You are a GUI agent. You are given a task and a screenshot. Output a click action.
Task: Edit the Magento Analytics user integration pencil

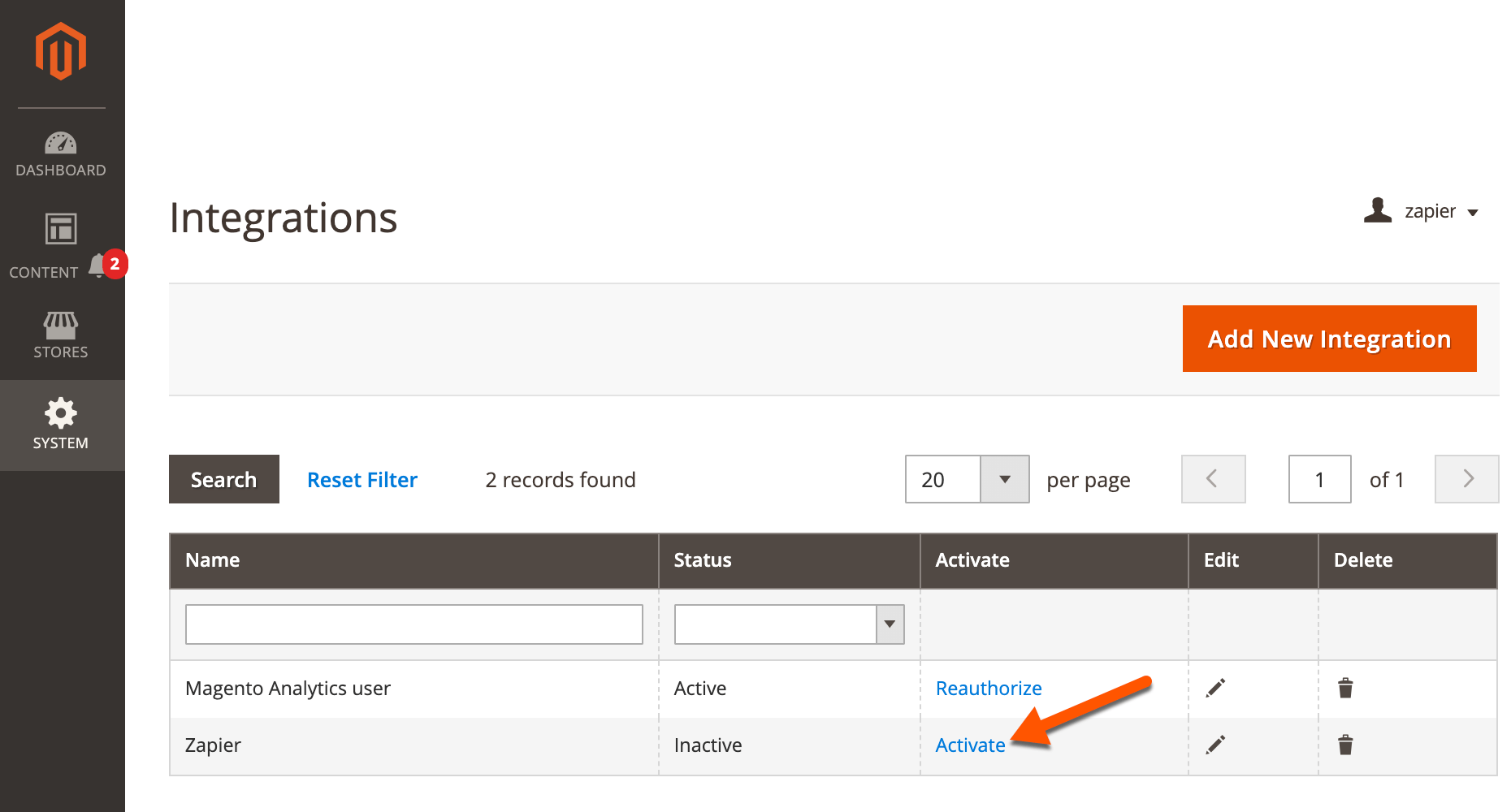click(1216, 688)
